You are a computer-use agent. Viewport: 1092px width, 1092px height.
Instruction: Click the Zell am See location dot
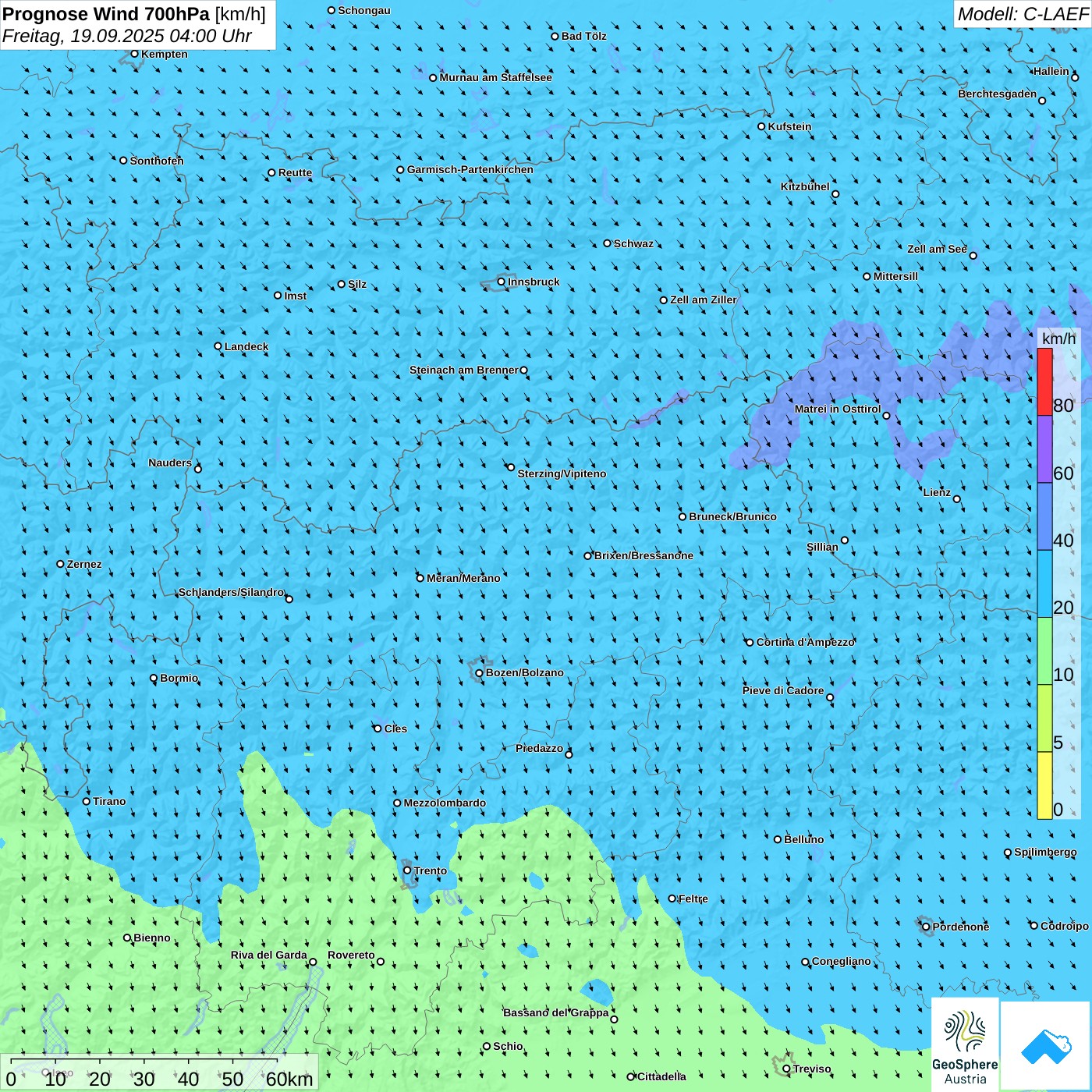[x=973, y=255]
